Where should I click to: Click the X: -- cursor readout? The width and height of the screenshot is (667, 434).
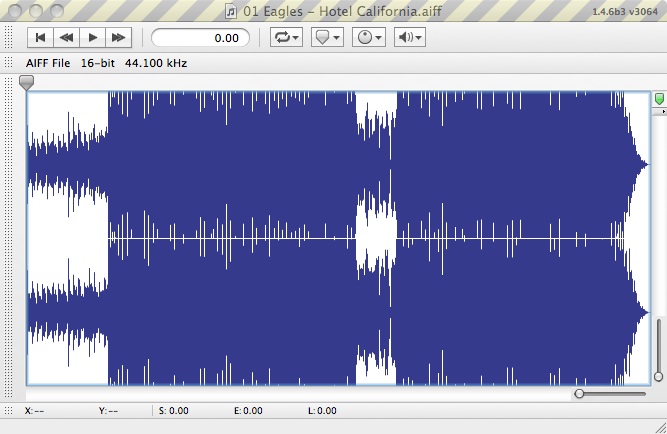pos(34,411)
